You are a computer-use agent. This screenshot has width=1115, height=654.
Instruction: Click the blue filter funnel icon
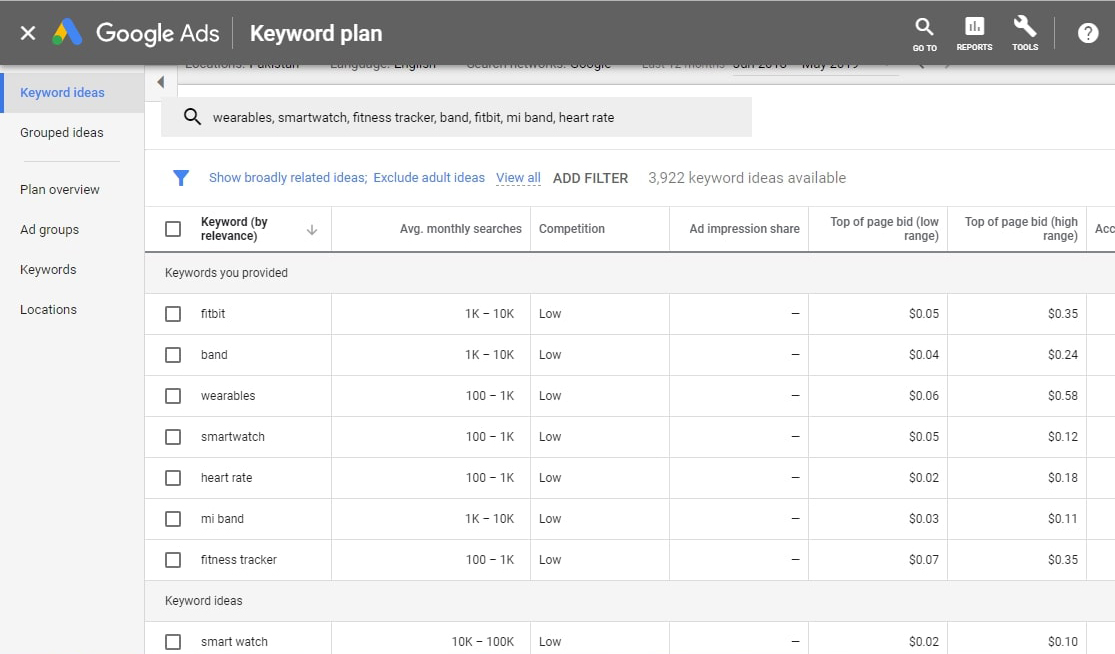(181, 178)
